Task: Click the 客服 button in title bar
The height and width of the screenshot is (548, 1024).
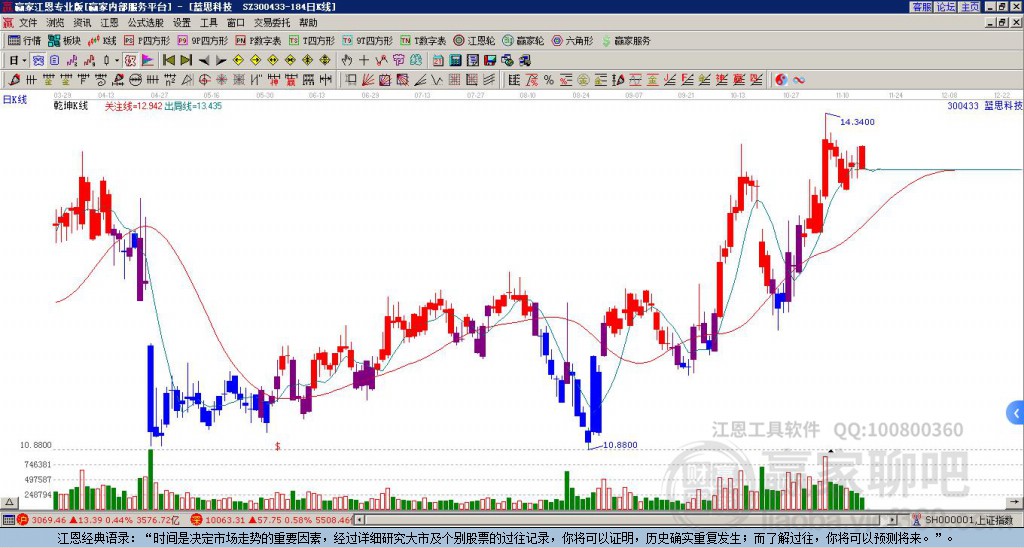Action: (x=921, y=7)
